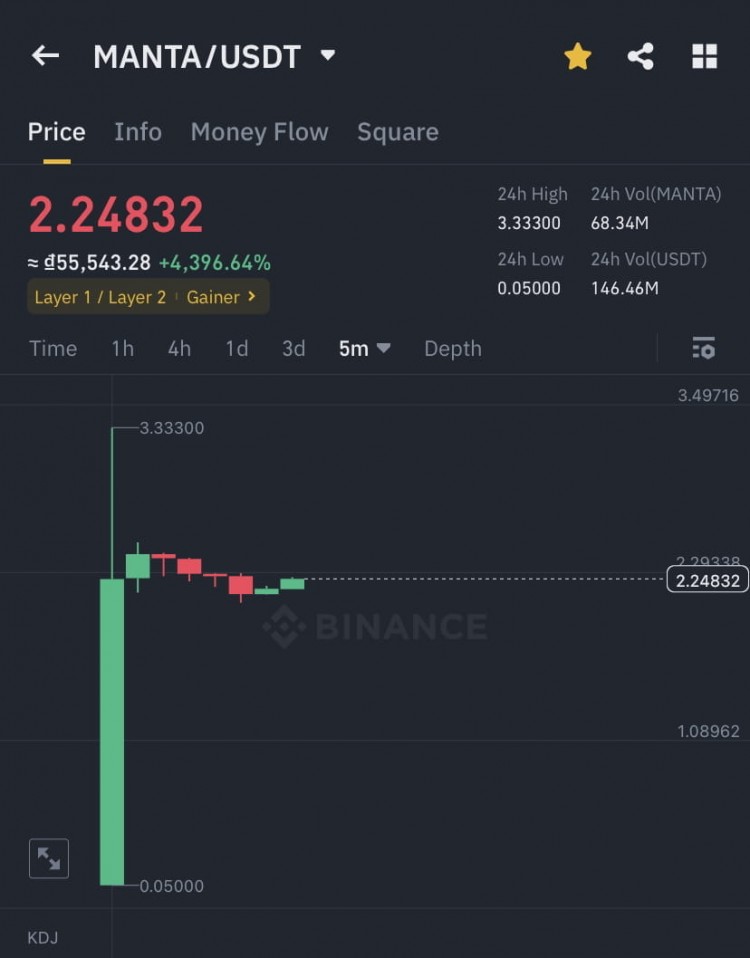
Task: Select the 1h chart interval
Action: click(x=122, y=348)
